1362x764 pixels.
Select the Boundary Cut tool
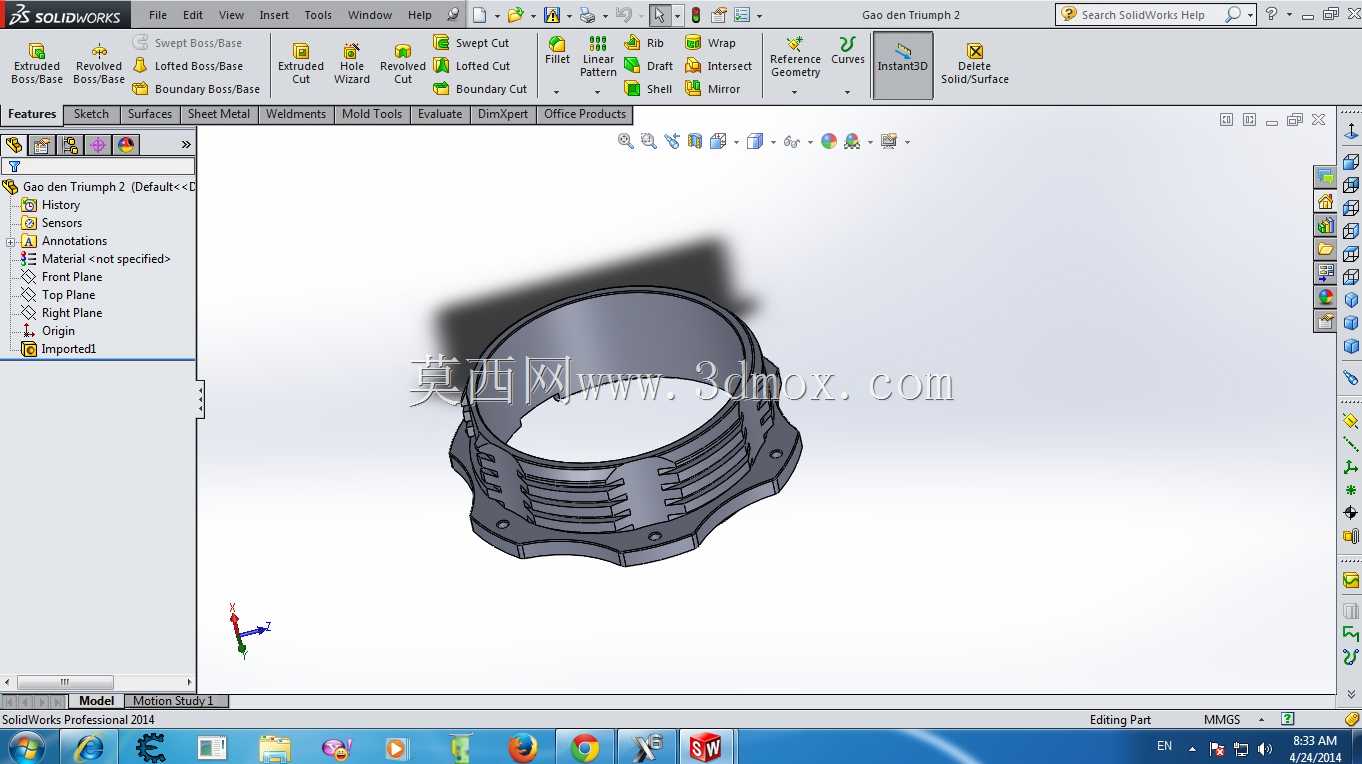pyautogui.click(x=480, y=89)
